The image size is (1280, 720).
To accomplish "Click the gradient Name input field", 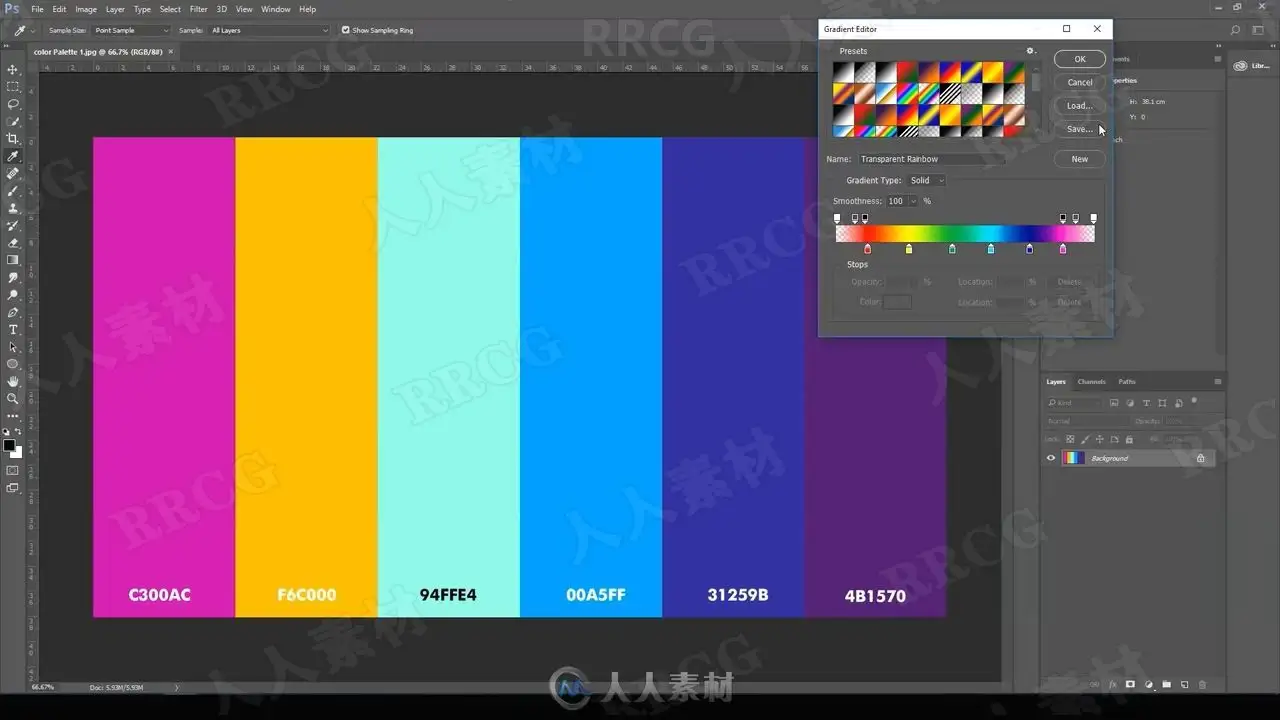I will tap(932, 159).
